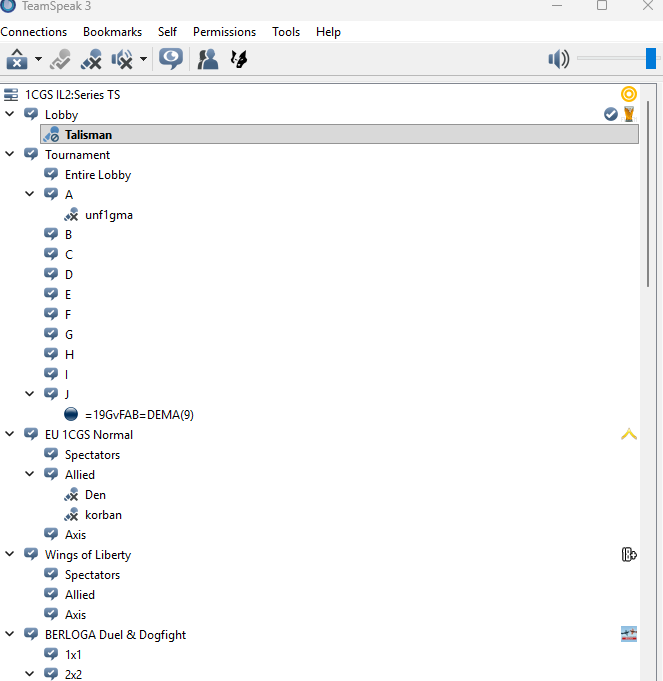The height and width of the screenshot is (681, 663).
Task: Collapse the BERLOGA Duel & Dogfight channel
Action: [10, 634]
